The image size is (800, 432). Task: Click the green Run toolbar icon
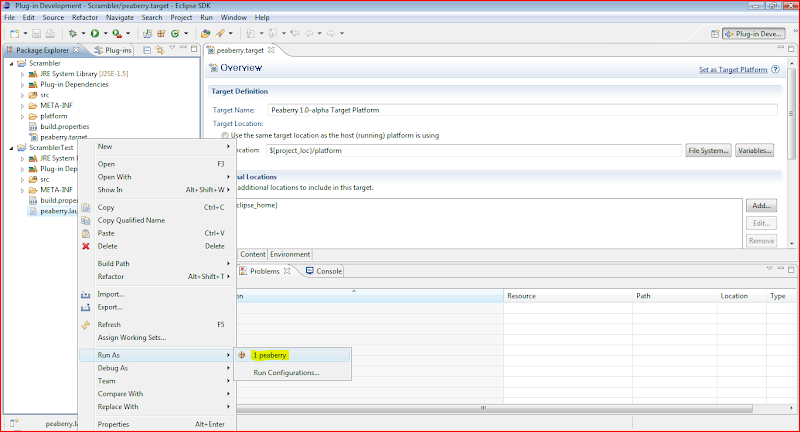(x=95, y=34)
